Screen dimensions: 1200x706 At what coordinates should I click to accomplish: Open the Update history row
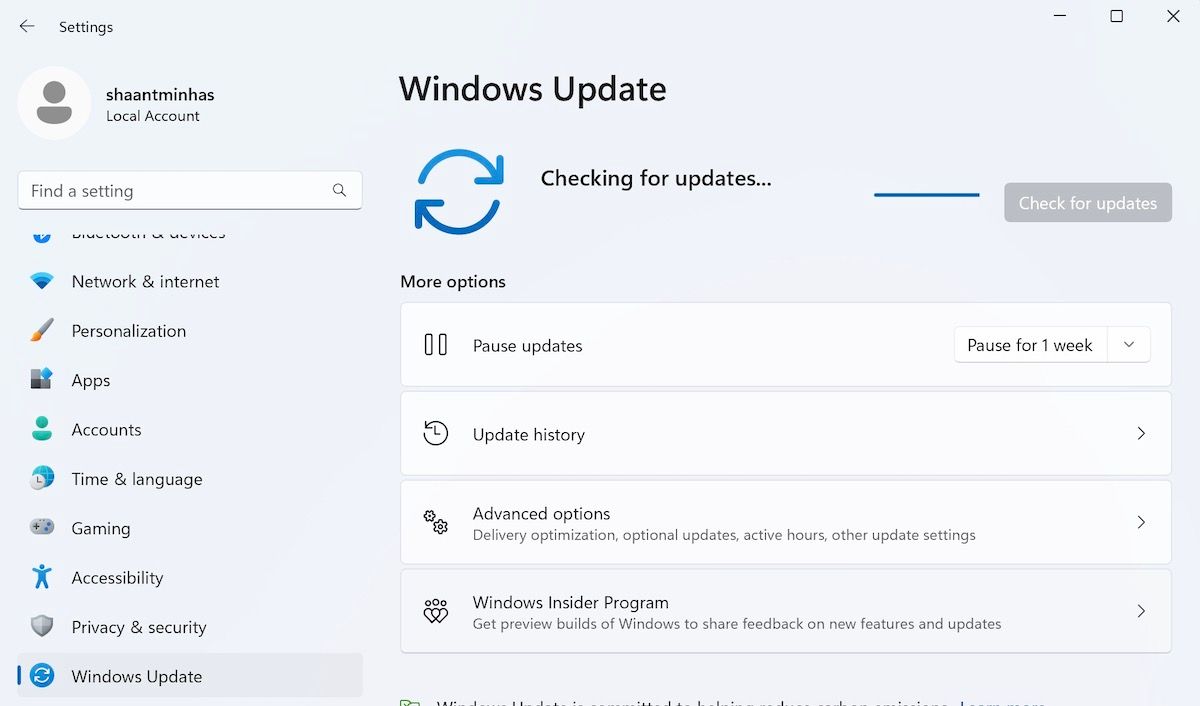[x=786, y=434]
